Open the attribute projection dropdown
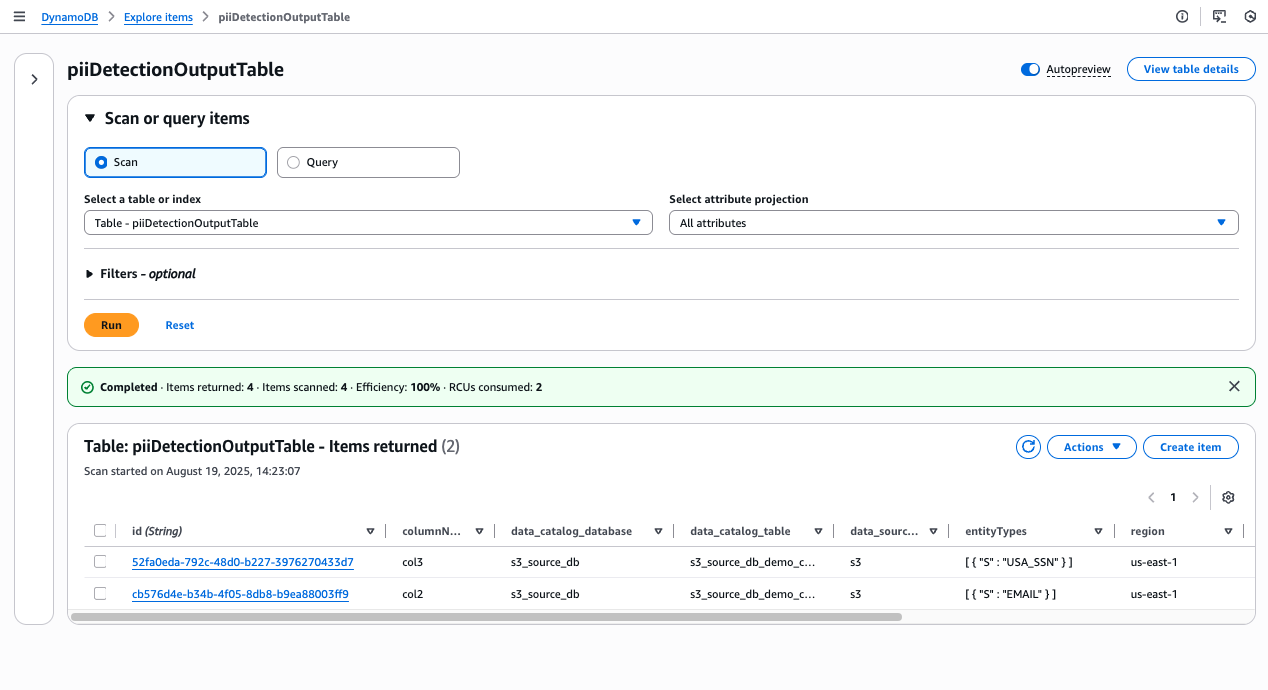The height and width of the screenshot is (690, 1268). pos(954,223)
